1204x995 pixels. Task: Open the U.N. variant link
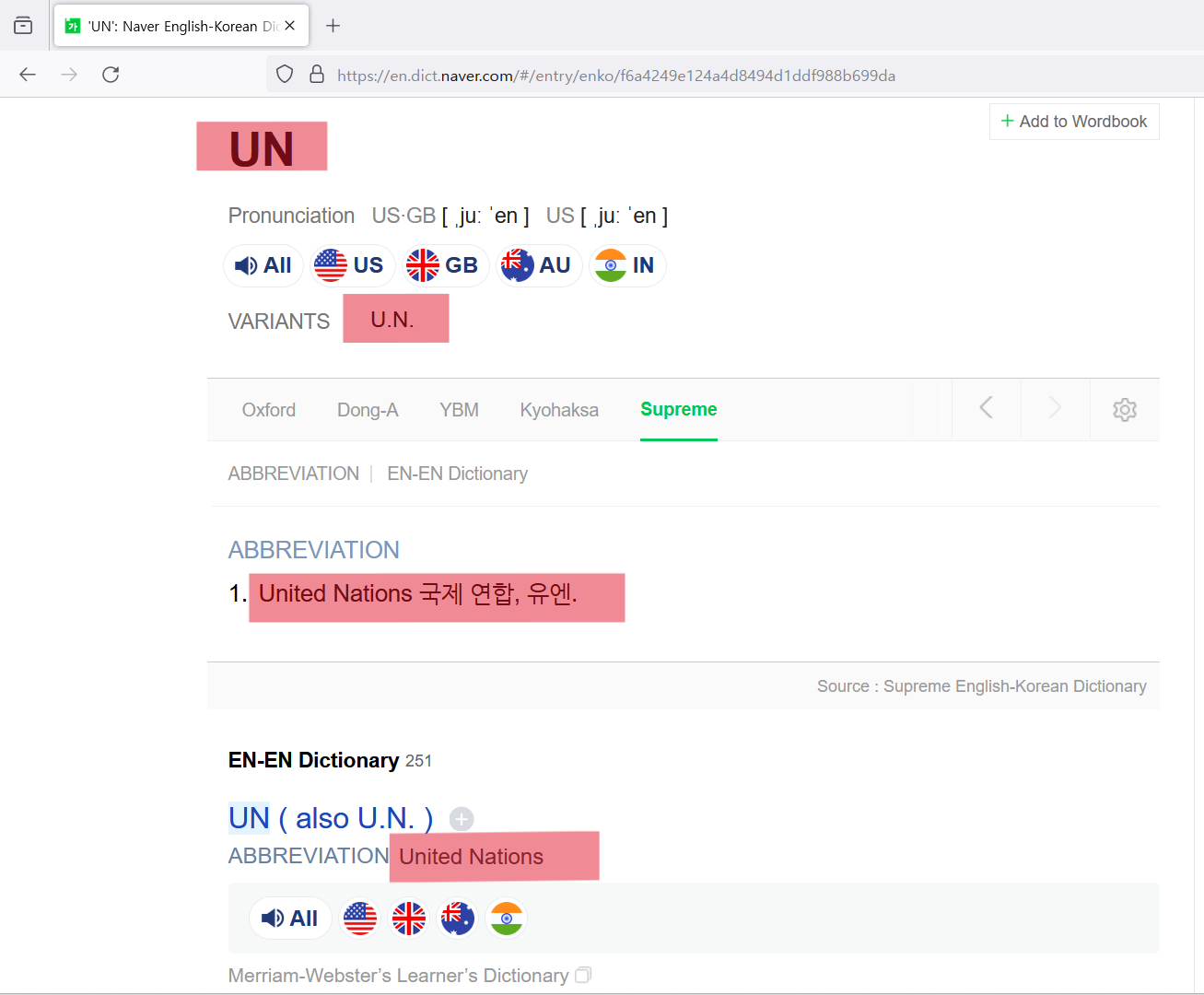click(392, 320)
